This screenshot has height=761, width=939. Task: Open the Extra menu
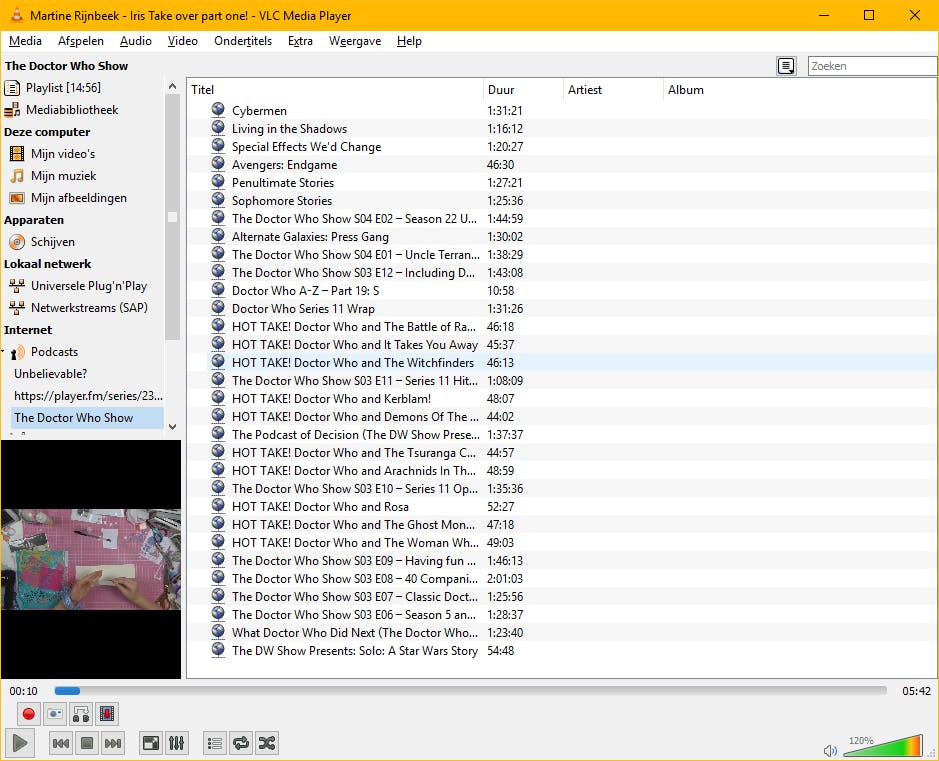(x=300, y=41)
